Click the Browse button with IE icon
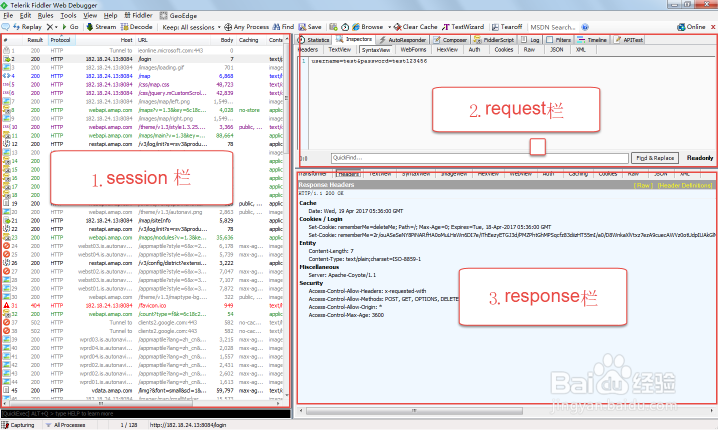This screenshot has height=430, width=718. pos(368,27)
